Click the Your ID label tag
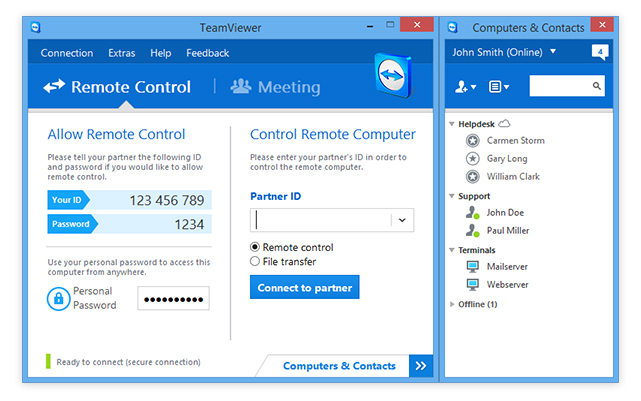The width and height of the screenshot is (641, 401). (67, 200)
